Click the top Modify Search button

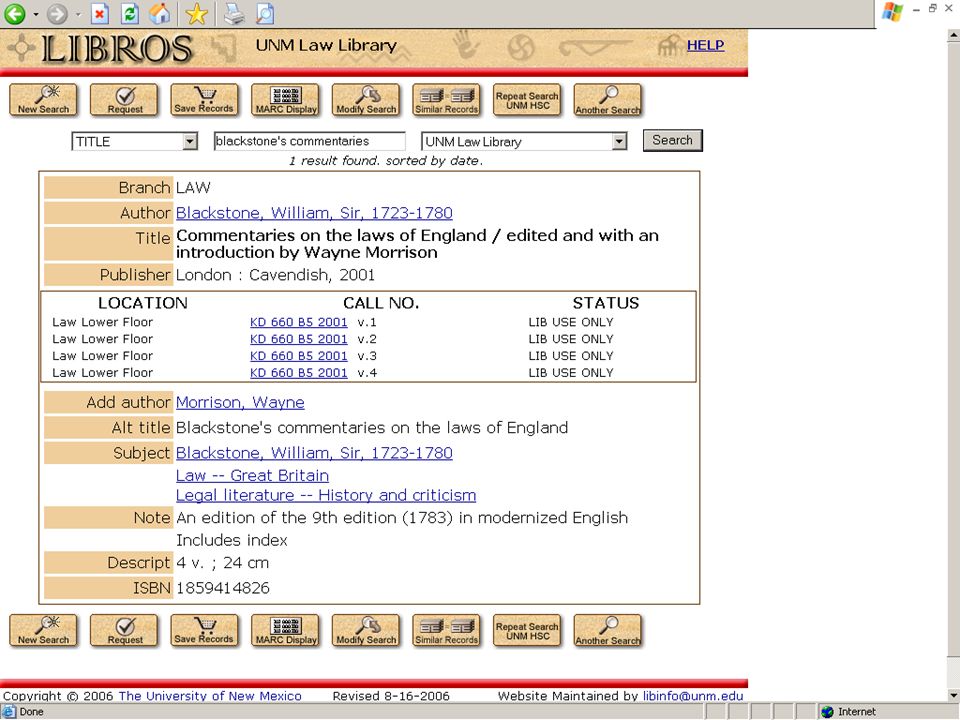pos(366,100)
